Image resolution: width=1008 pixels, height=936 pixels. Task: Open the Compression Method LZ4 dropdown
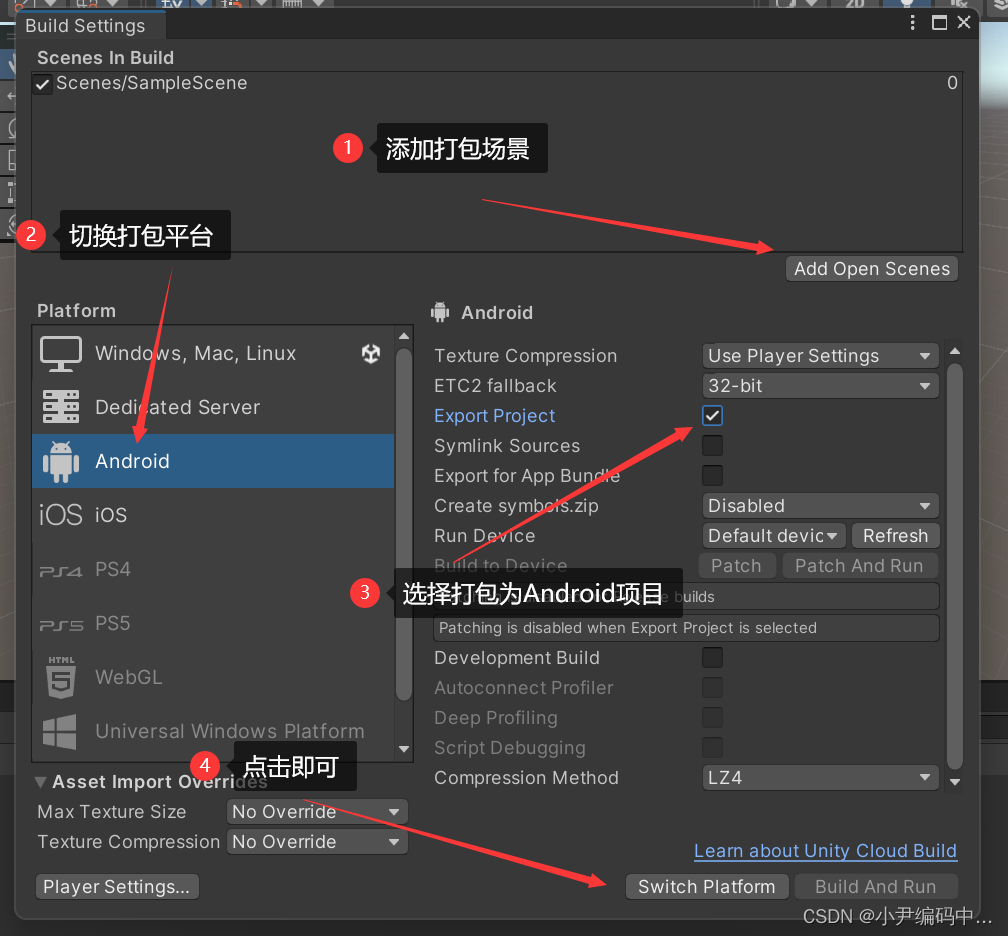point(820,778)
